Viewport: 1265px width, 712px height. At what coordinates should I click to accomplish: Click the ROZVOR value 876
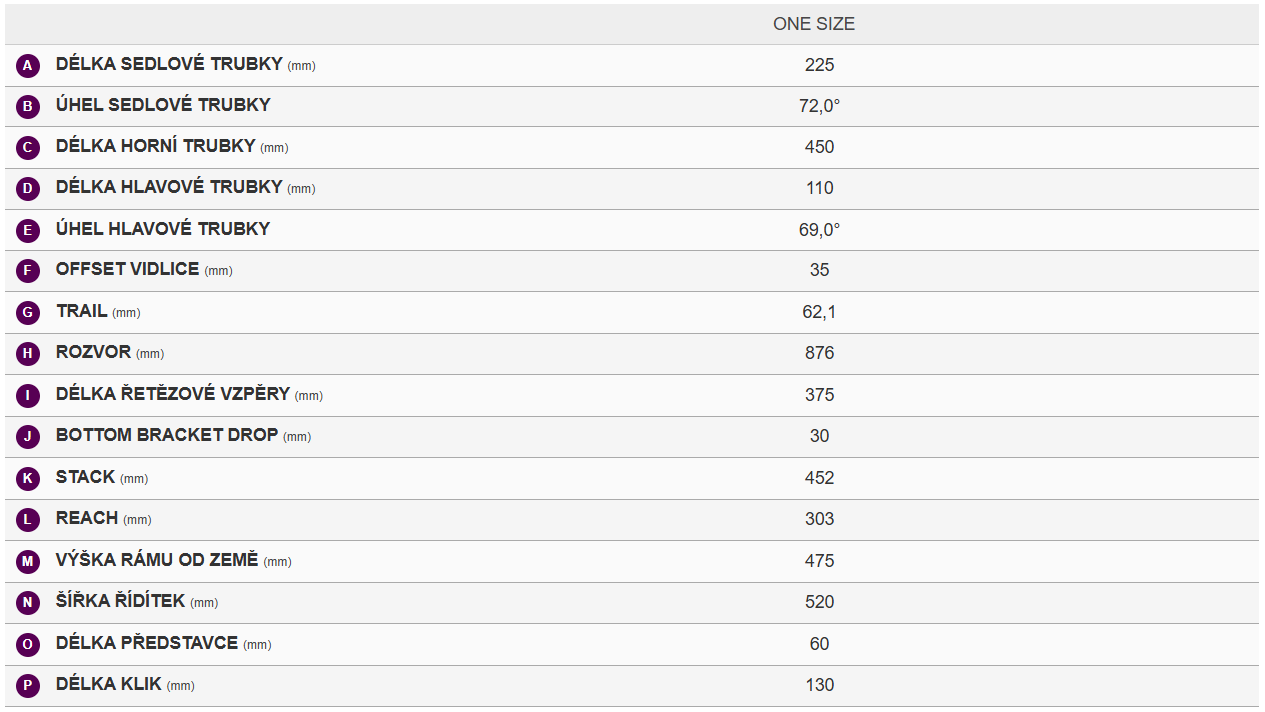[x=819, y=353]
